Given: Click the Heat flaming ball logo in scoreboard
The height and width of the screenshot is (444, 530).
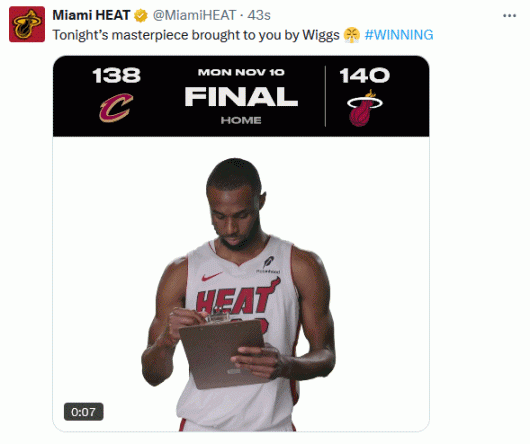Looking at the screenshot, I should [x=364, y=108].
